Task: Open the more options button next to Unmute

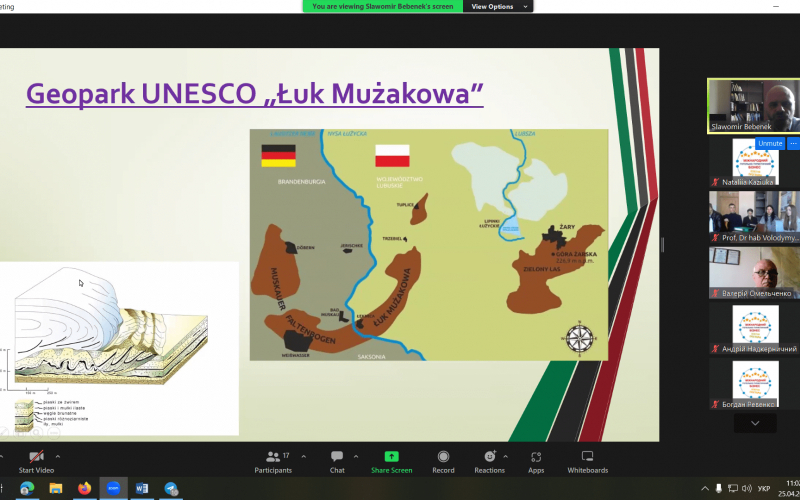Action: [793, 143]
